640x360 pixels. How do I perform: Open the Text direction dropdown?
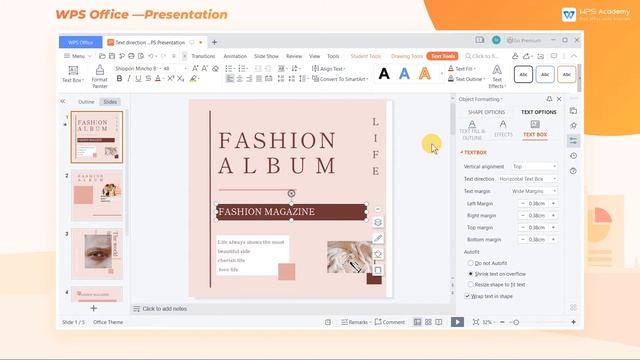point(528,179)
